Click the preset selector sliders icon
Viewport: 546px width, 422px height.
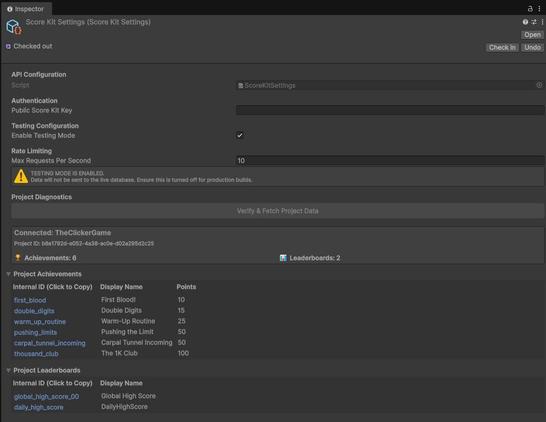(x=534, y=22)
